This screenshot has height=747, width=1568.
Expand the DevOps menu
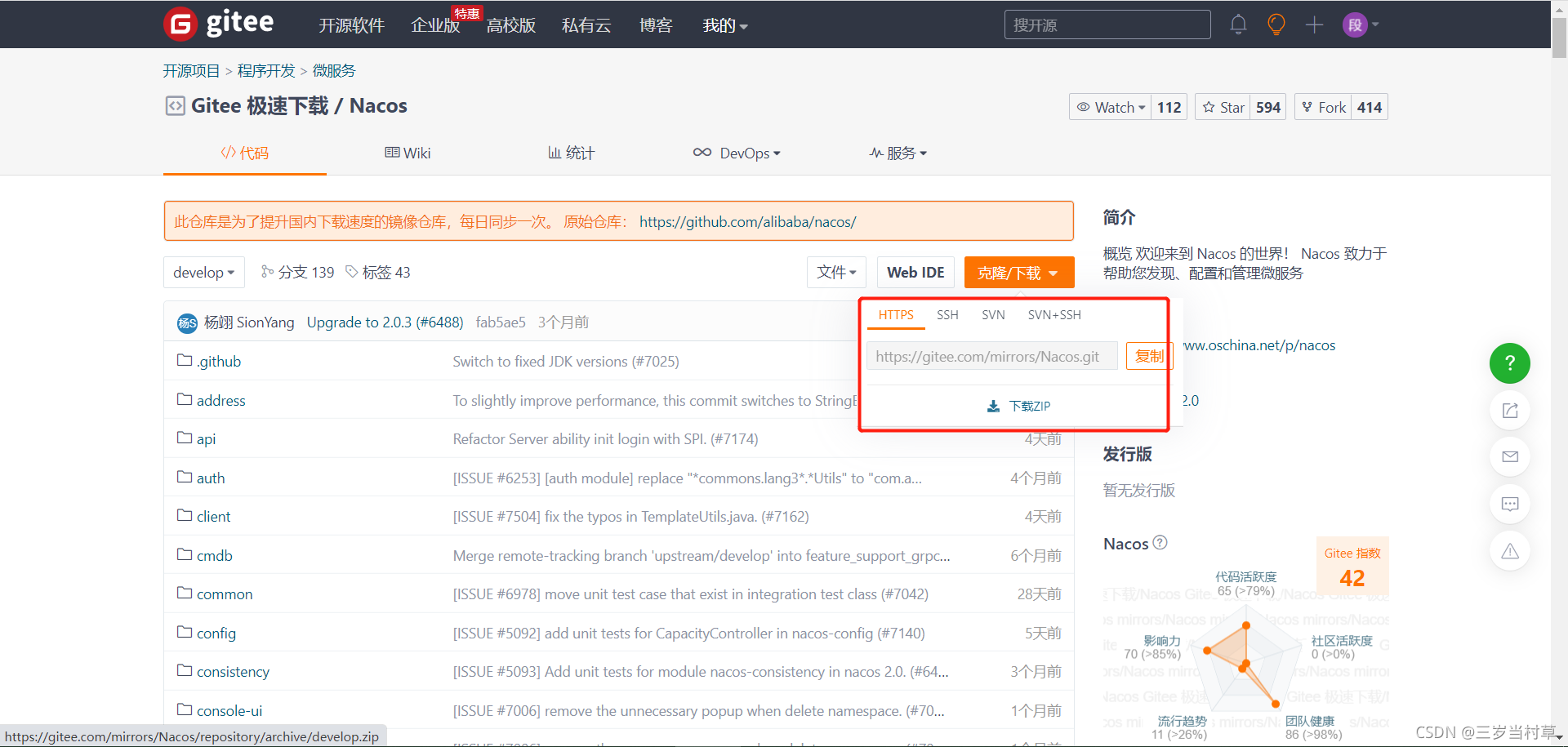tap(737, 153)
